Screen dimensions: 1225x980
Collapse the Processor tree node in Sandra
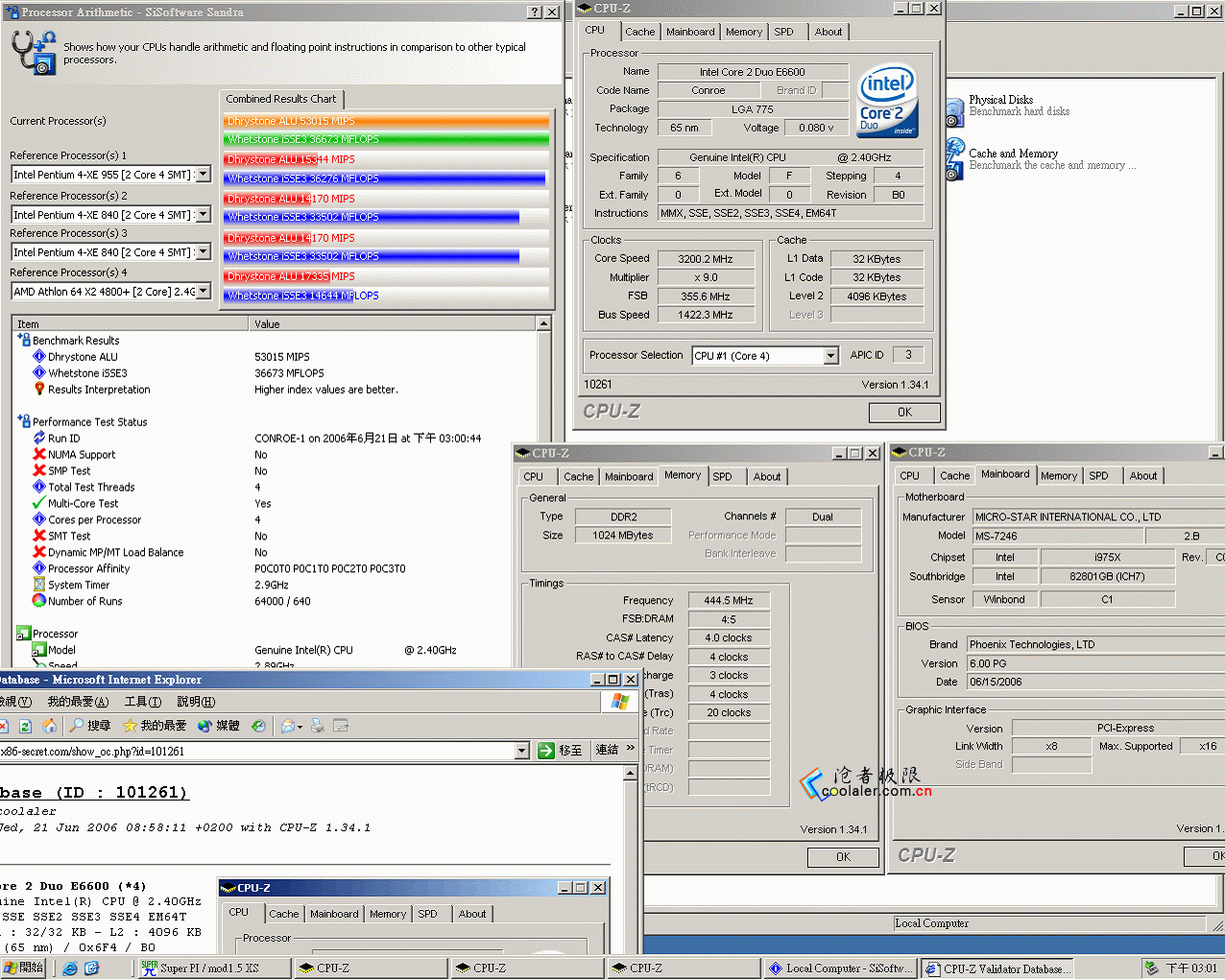click(x=24, y=633)
